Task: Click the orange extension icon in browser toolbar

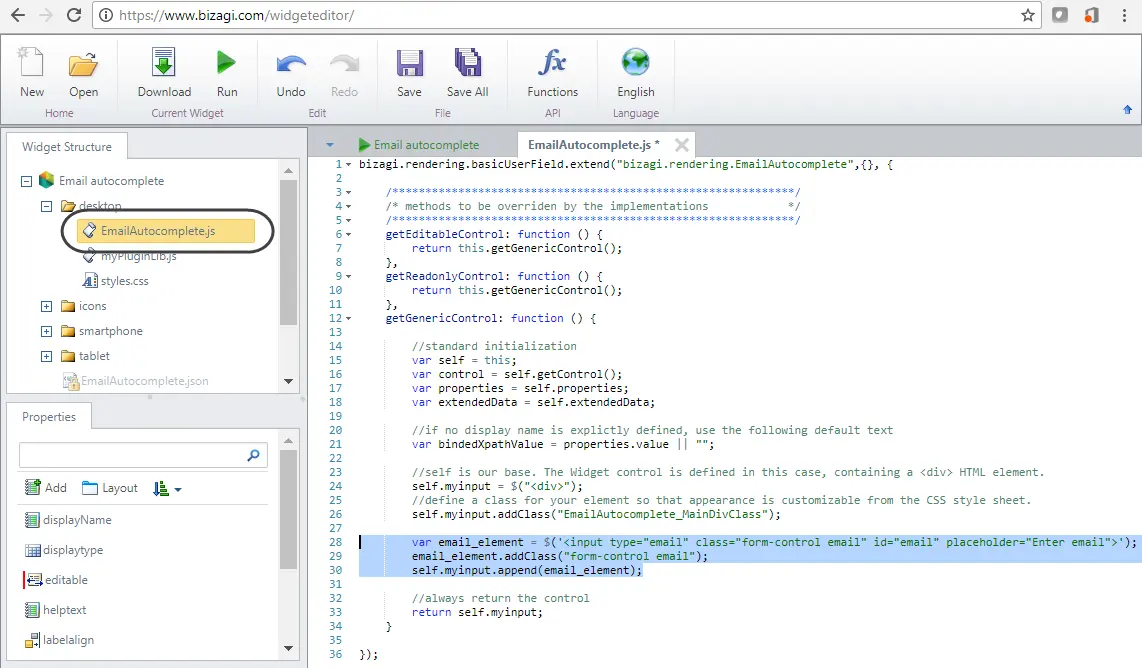Action: click(1091, 15)
